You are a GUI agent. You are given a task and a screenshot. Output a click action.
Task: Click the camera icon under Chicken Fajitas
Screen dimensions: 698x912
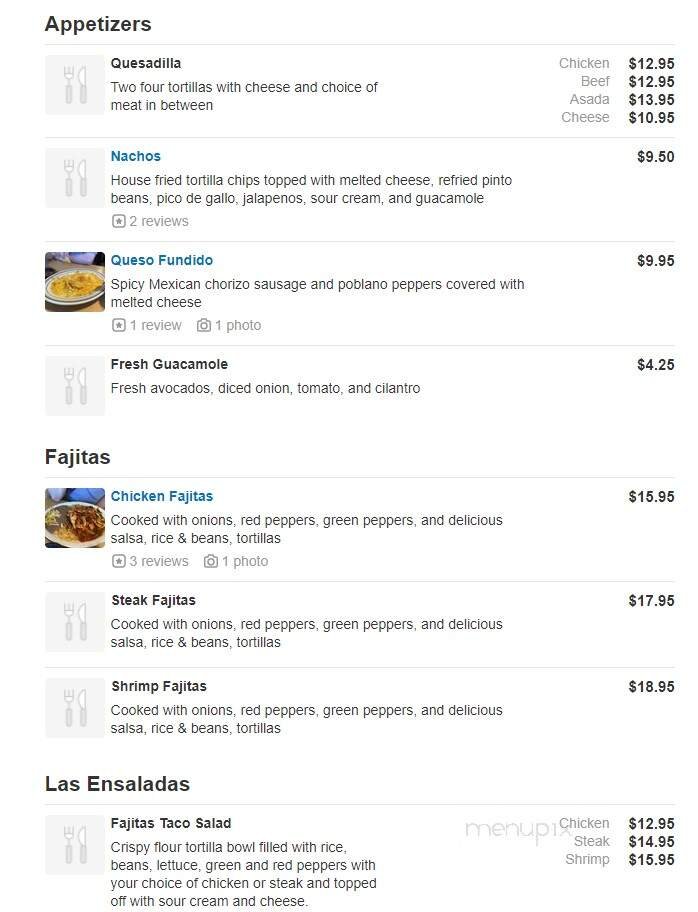coord(211,561)
